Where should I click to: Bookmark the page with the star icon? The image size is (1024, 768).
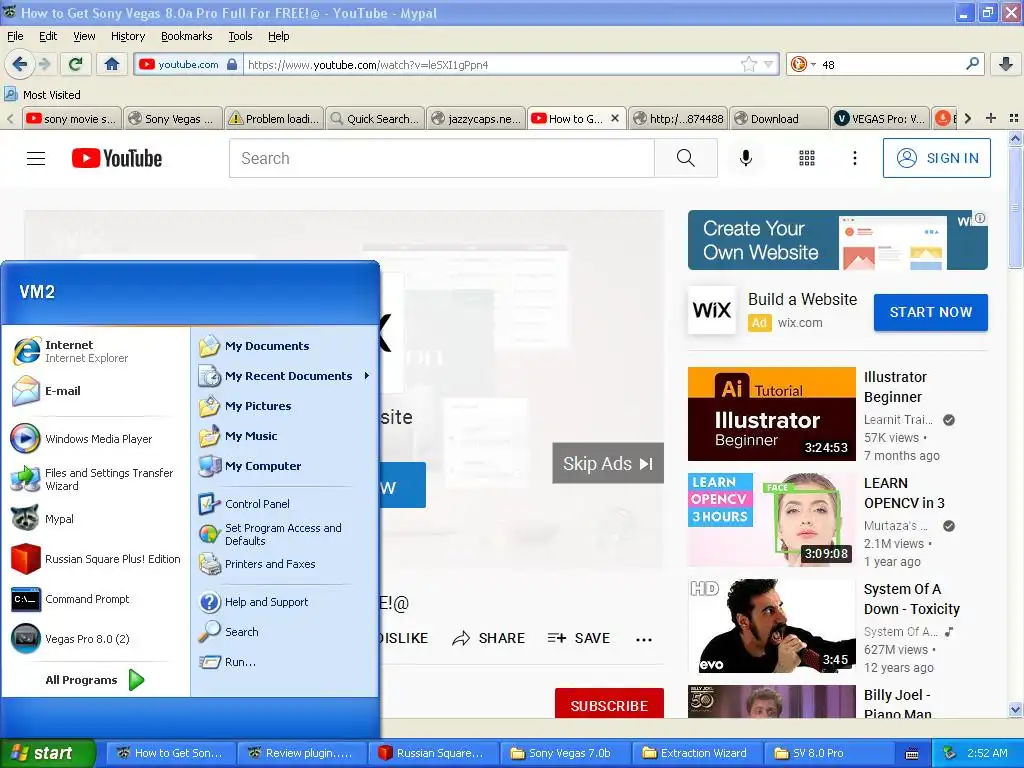click(748, 64)
